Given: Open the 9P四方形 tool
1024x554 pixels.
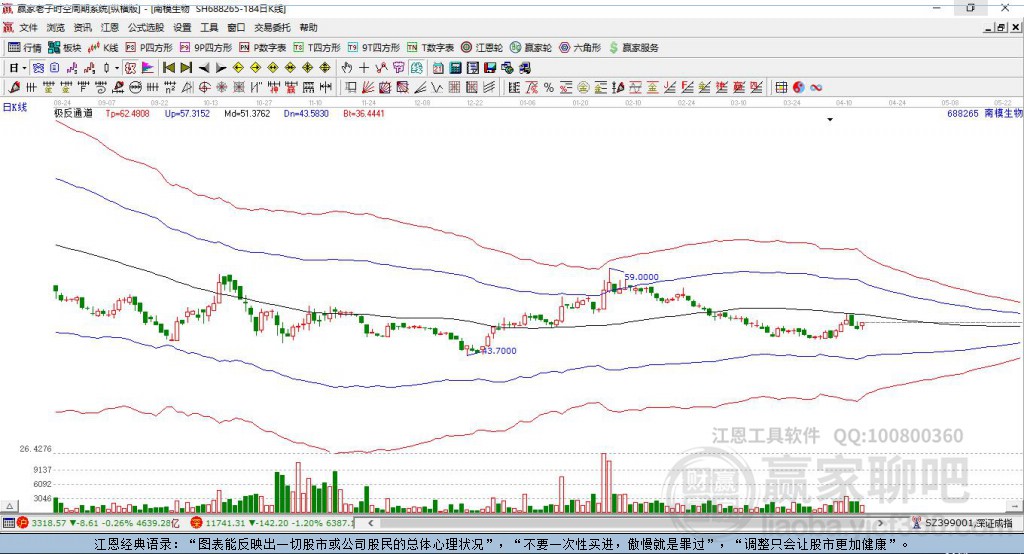Looking at the screenshot, I should tap(206, 48).
